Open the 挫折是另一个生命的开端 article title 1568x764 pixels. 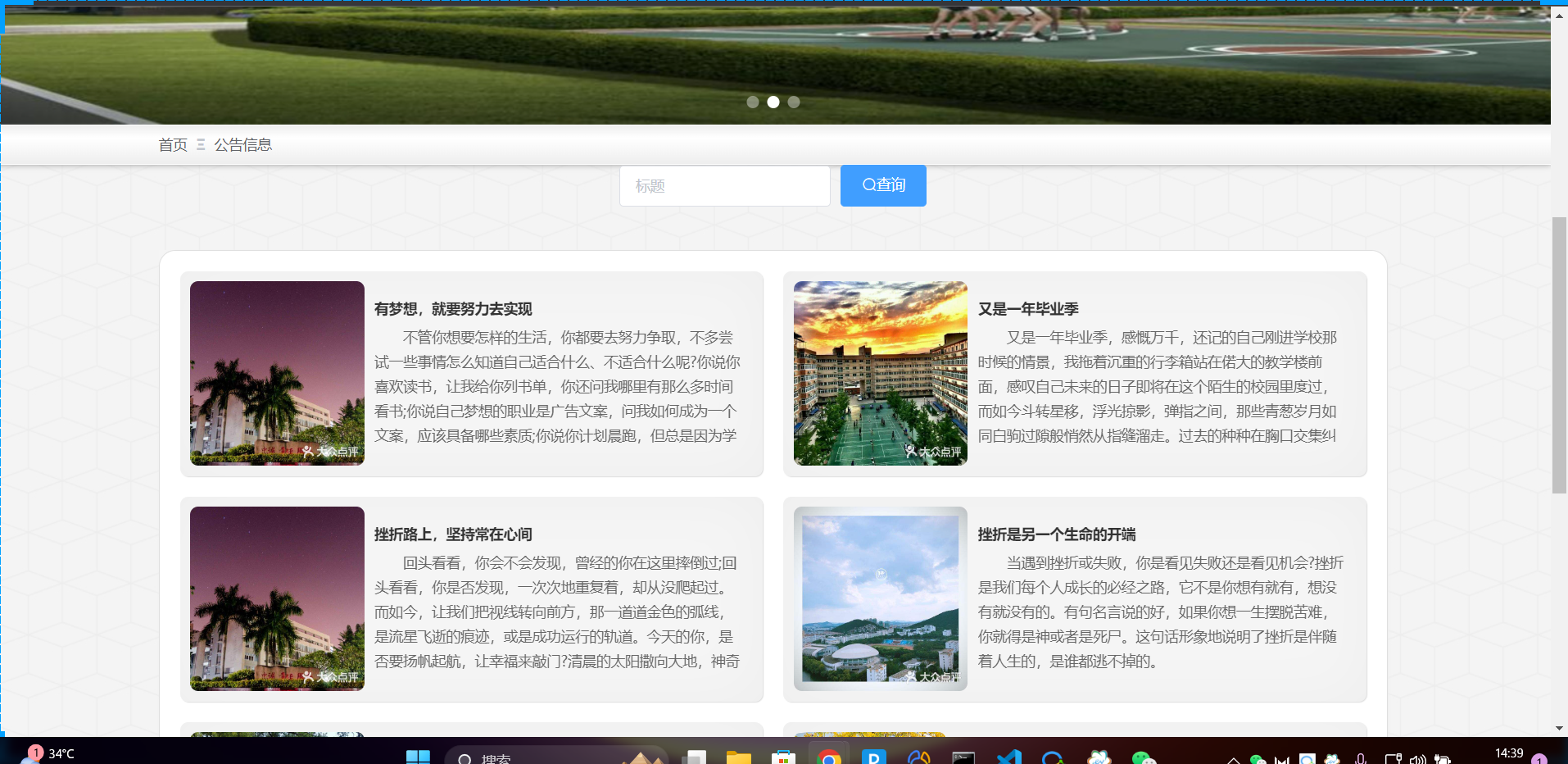pyautogui.click(x=1057, y=534)
